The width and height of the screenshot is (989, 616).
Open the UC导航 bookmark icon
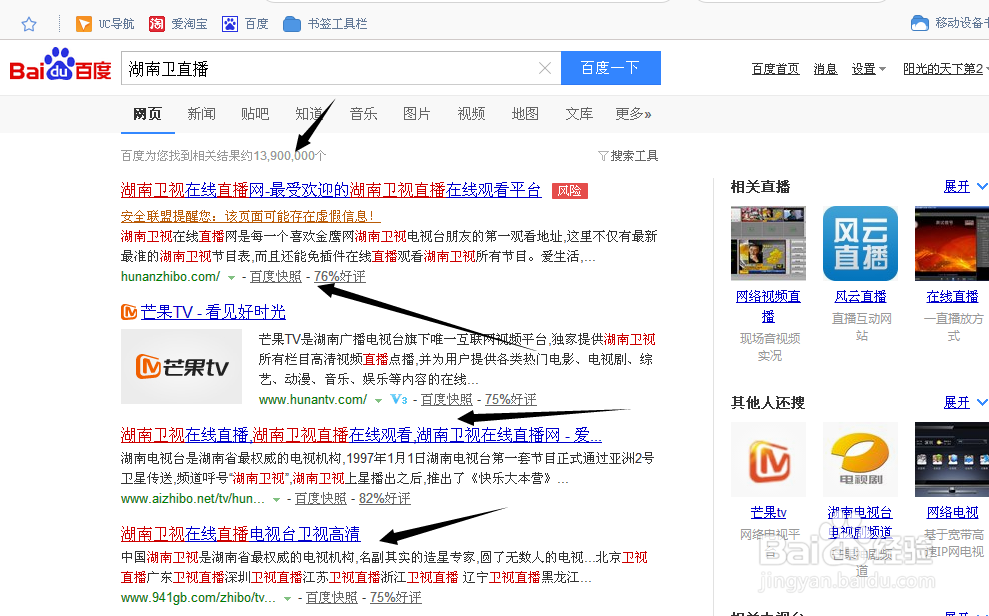83,24
